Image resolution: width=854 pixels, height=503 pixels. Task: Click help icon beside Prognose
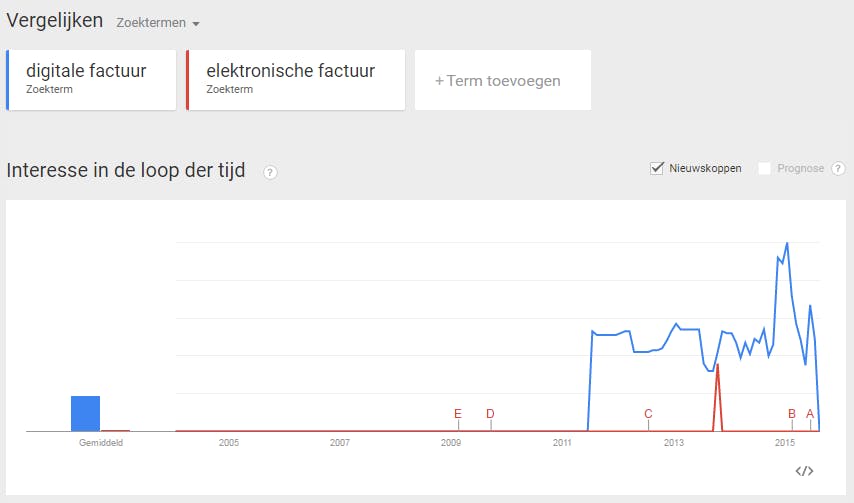[x=838, y=168]
